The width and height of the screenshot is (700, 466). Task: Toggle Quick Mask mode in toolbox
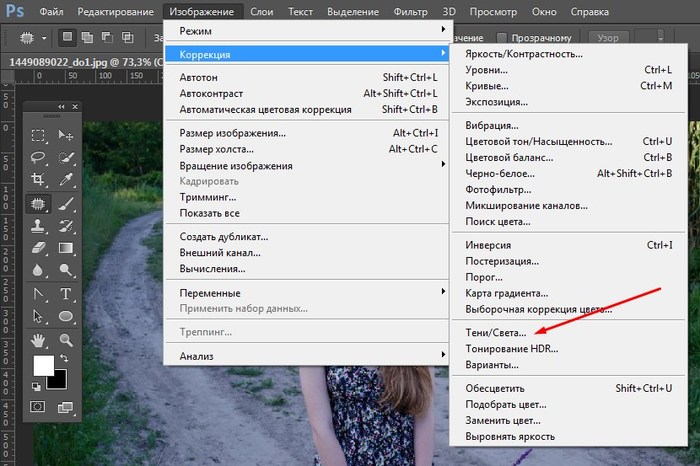(x=38, y=407)
